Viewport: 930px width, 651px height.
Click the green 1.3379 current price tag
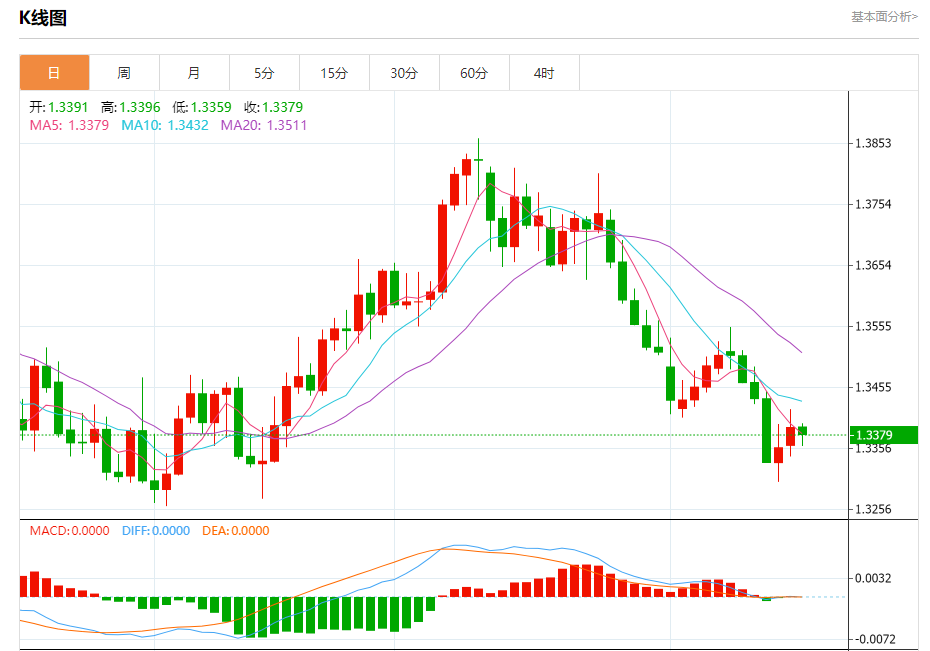click(x=884, y=435)
